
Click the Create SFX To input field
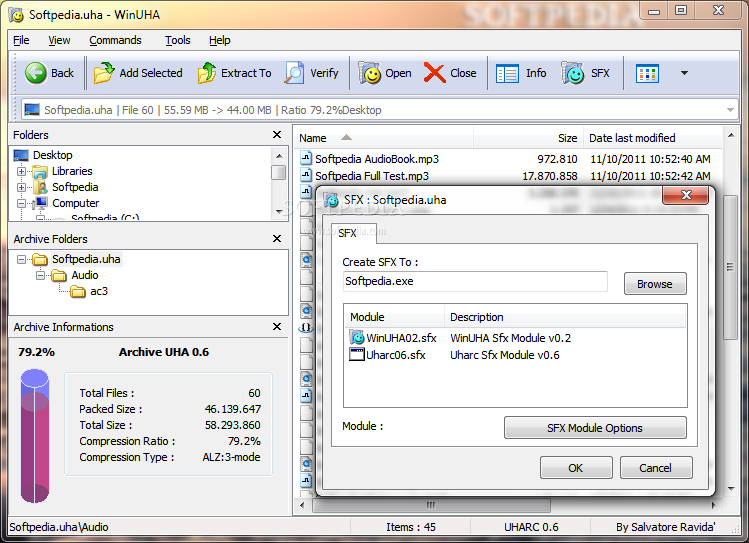click(475, 281)
